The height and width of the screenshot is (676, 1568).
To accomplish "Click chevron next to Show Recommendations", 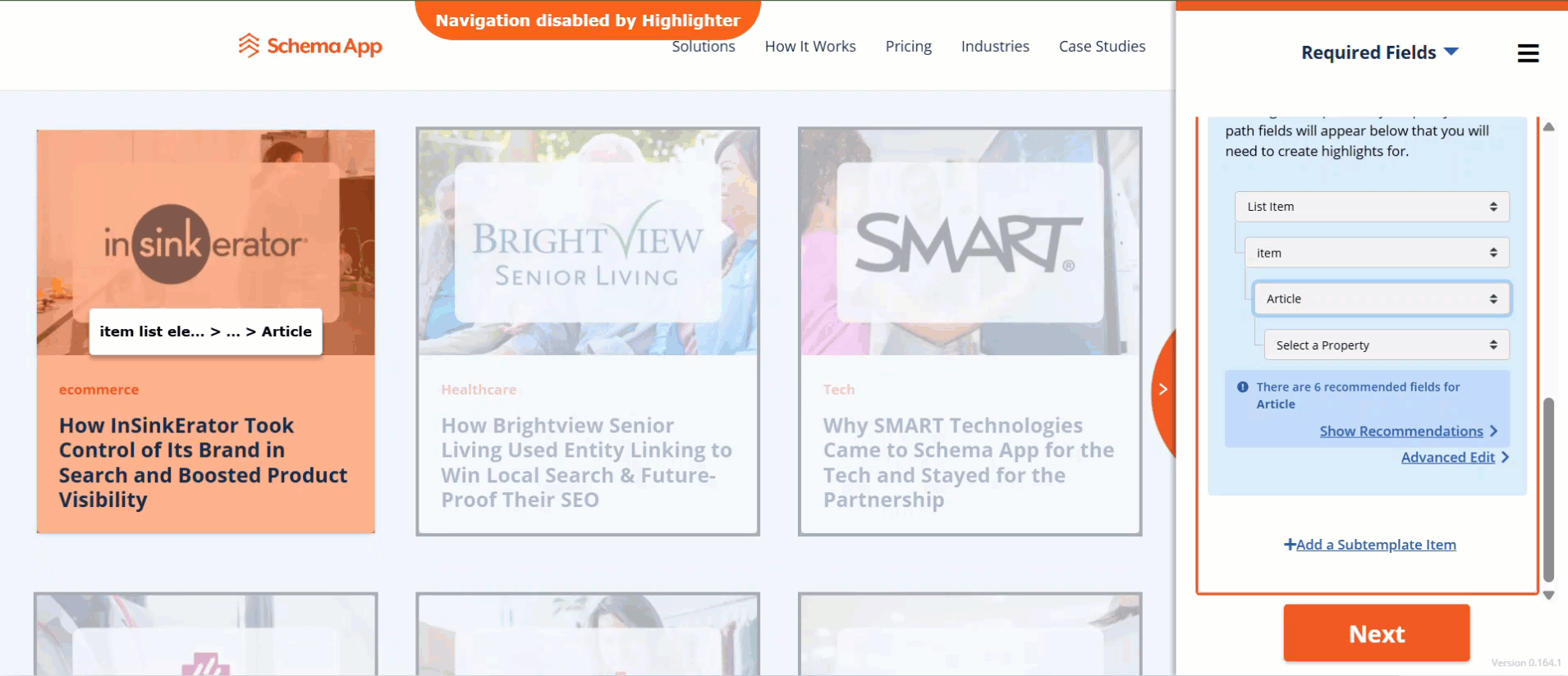I will click(x=1493, y=431).
